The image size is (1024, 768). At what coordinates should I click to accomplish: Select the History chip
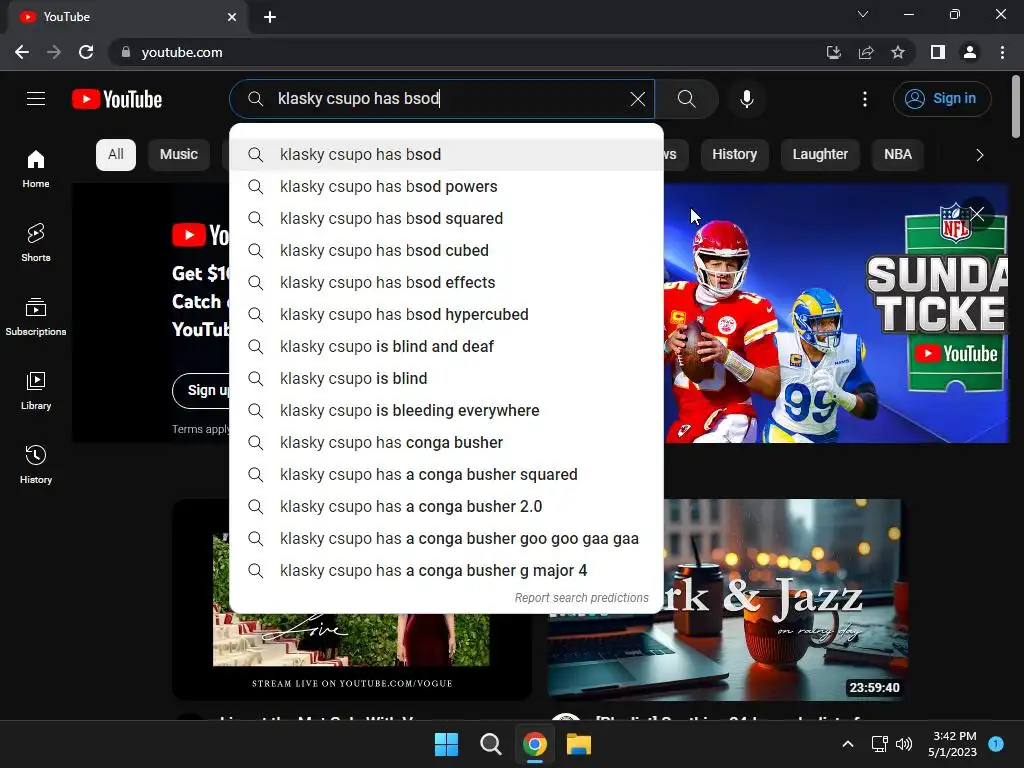coord(735,155)
